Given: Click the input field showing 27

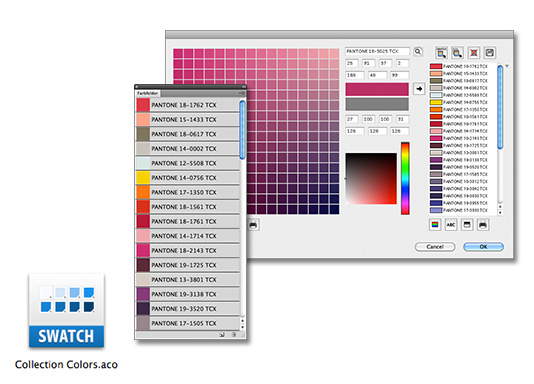Looking at the screenshot, I should click(351, 119).
